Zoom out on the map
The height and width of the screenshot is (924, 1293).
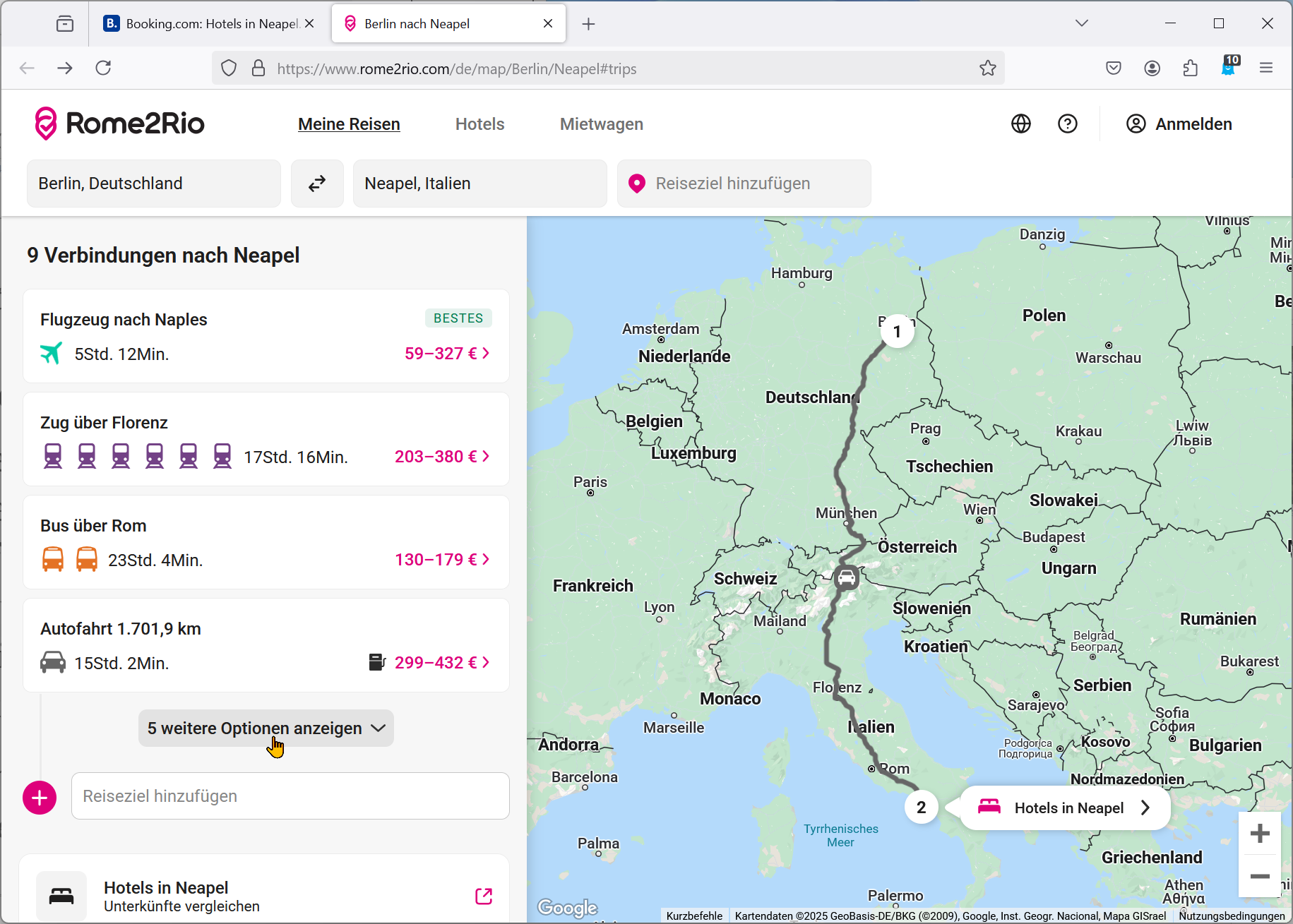point(1260,877)
